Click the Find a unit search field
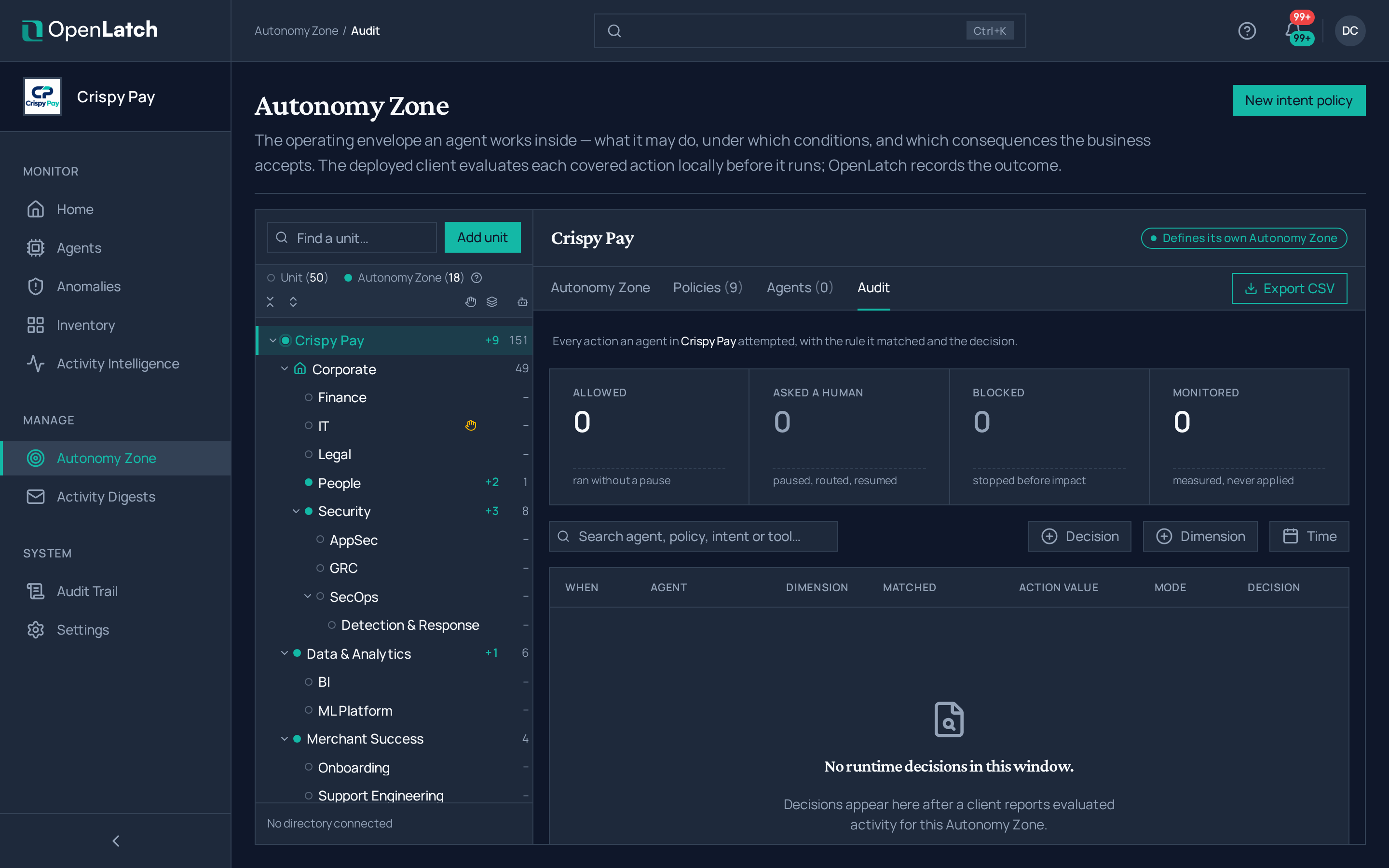1389x868 pixels. (x=352, y=237)
